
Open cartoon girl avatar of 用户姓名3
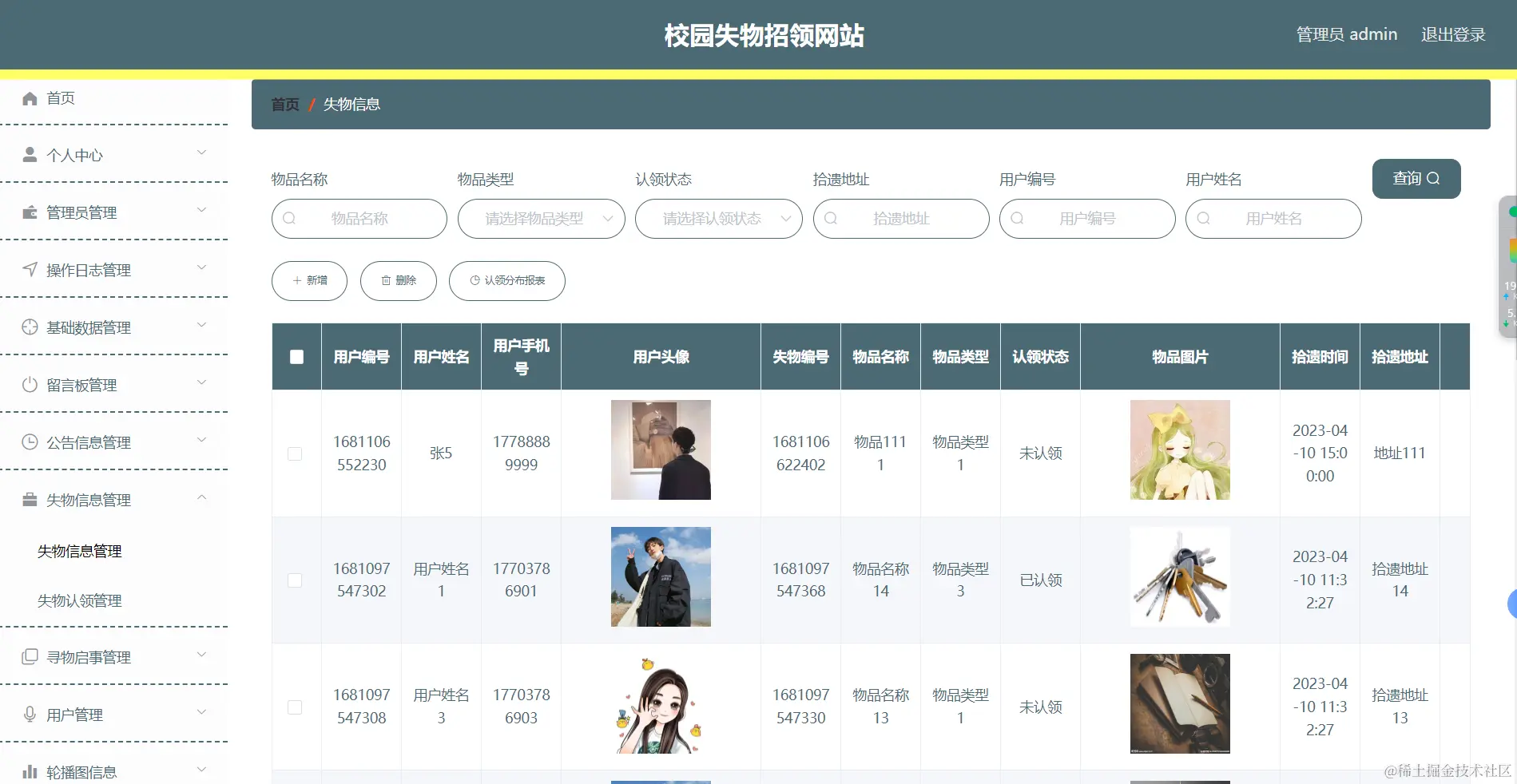(x=661, y=703)
